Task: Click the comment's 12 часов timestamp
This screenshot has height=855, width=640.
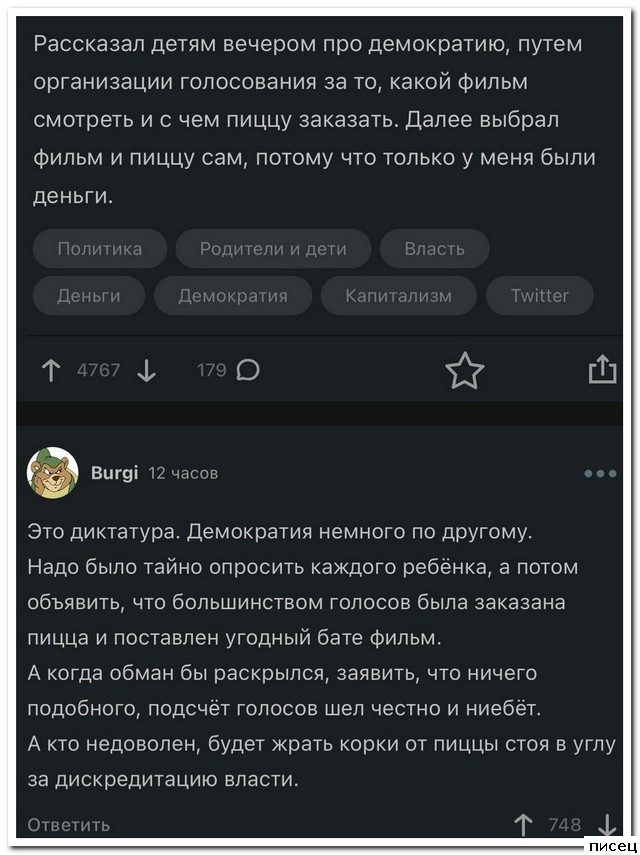Action: 183,473
